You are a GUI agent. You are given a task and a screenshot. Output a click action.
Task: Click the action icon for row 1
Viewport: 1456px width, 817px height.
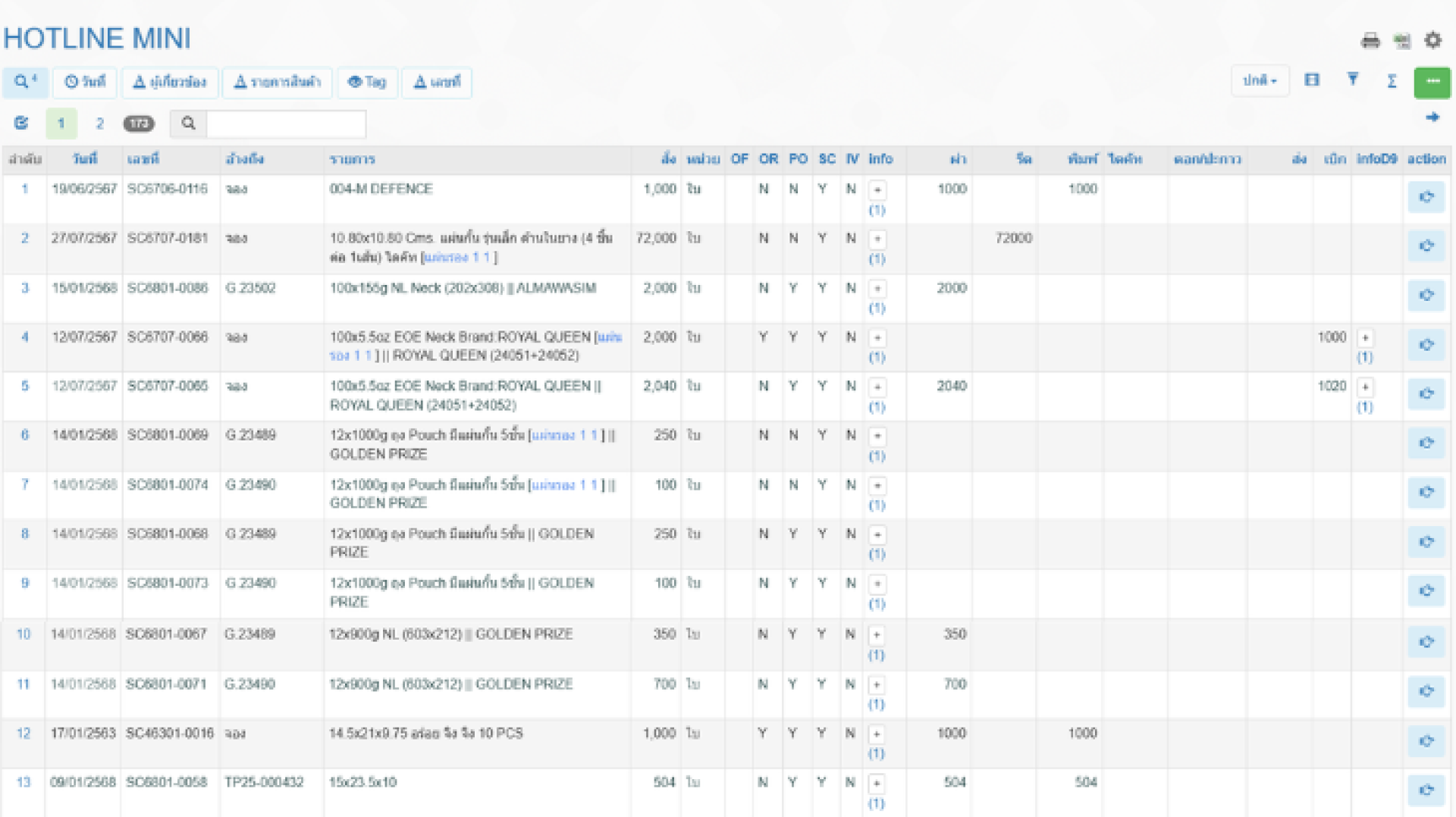(1426, 197)
